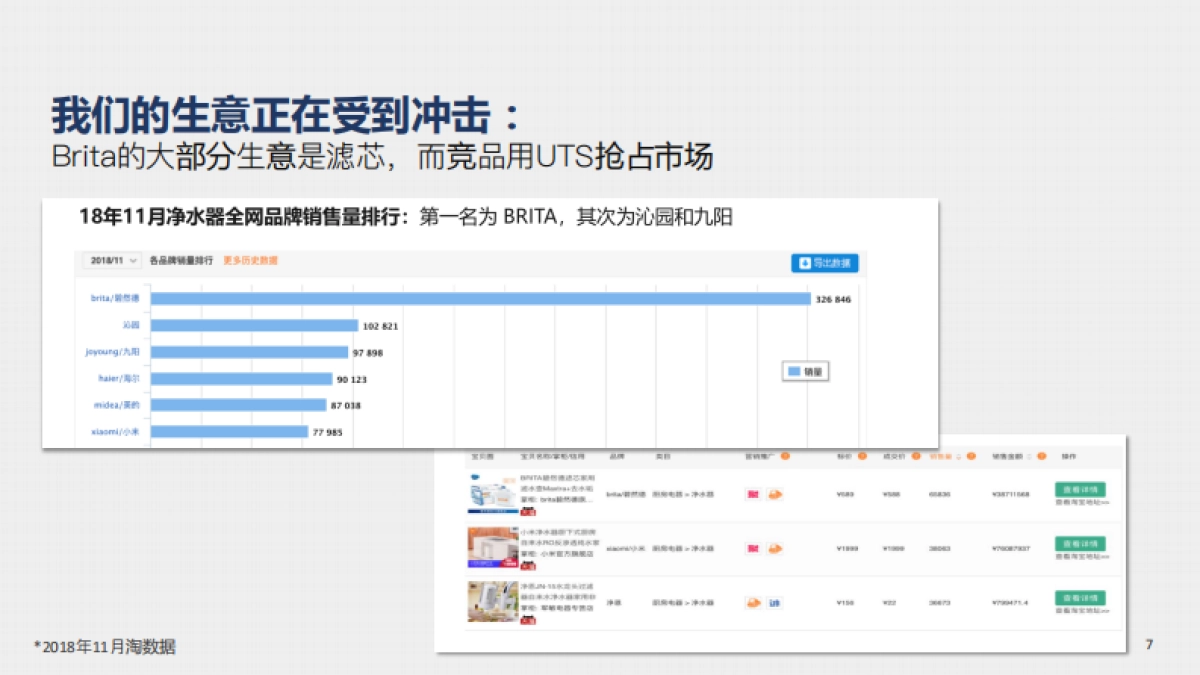The image size is (1200, 675).
Task: Click the blue livestream icon on the 净恩 row
Action: click(776, 602)
